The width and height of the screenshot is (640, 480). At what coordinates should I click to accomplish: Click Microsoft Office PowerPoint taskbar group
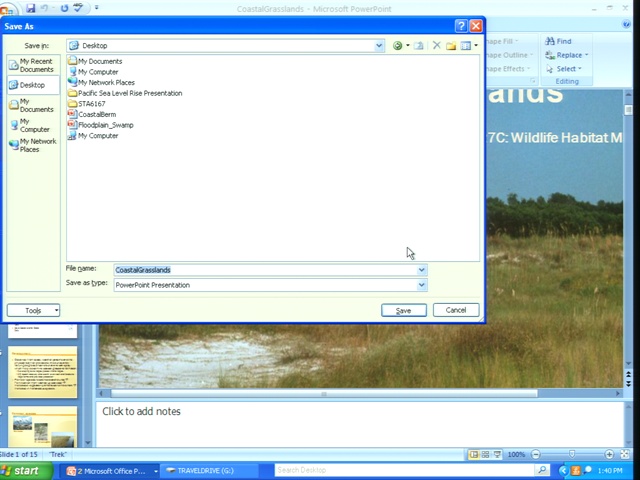click(112, 471)
